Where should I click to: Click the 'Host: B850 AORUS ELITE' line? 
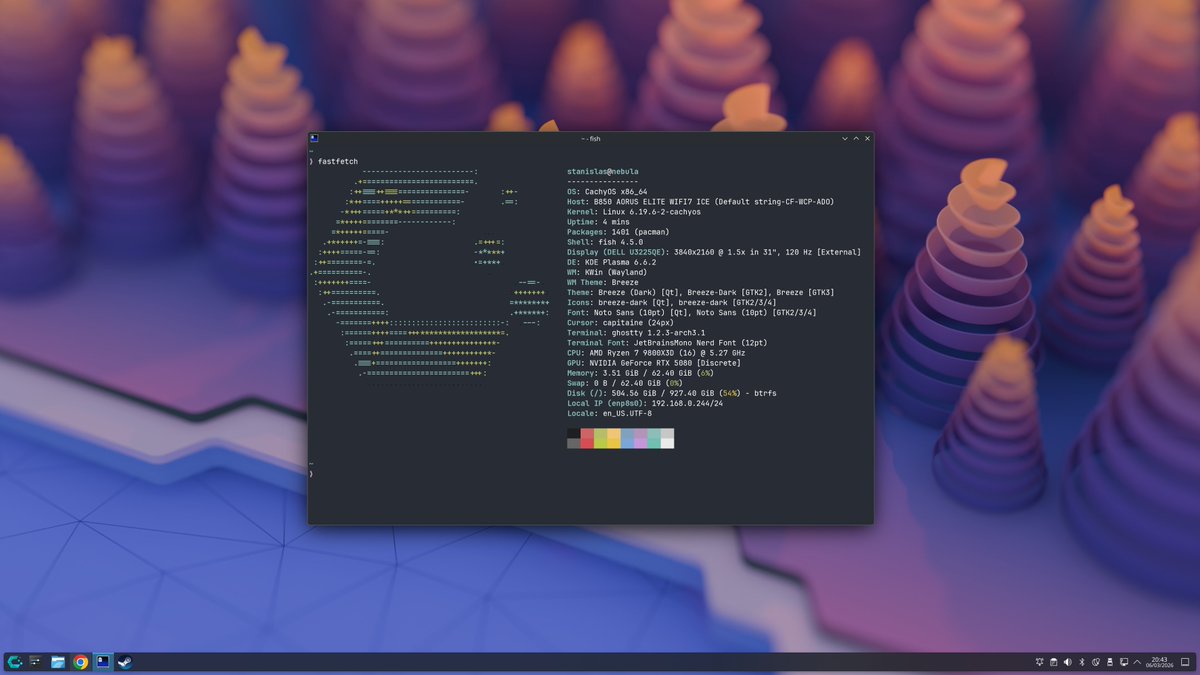pyautogui.click(x=700, y=201)
